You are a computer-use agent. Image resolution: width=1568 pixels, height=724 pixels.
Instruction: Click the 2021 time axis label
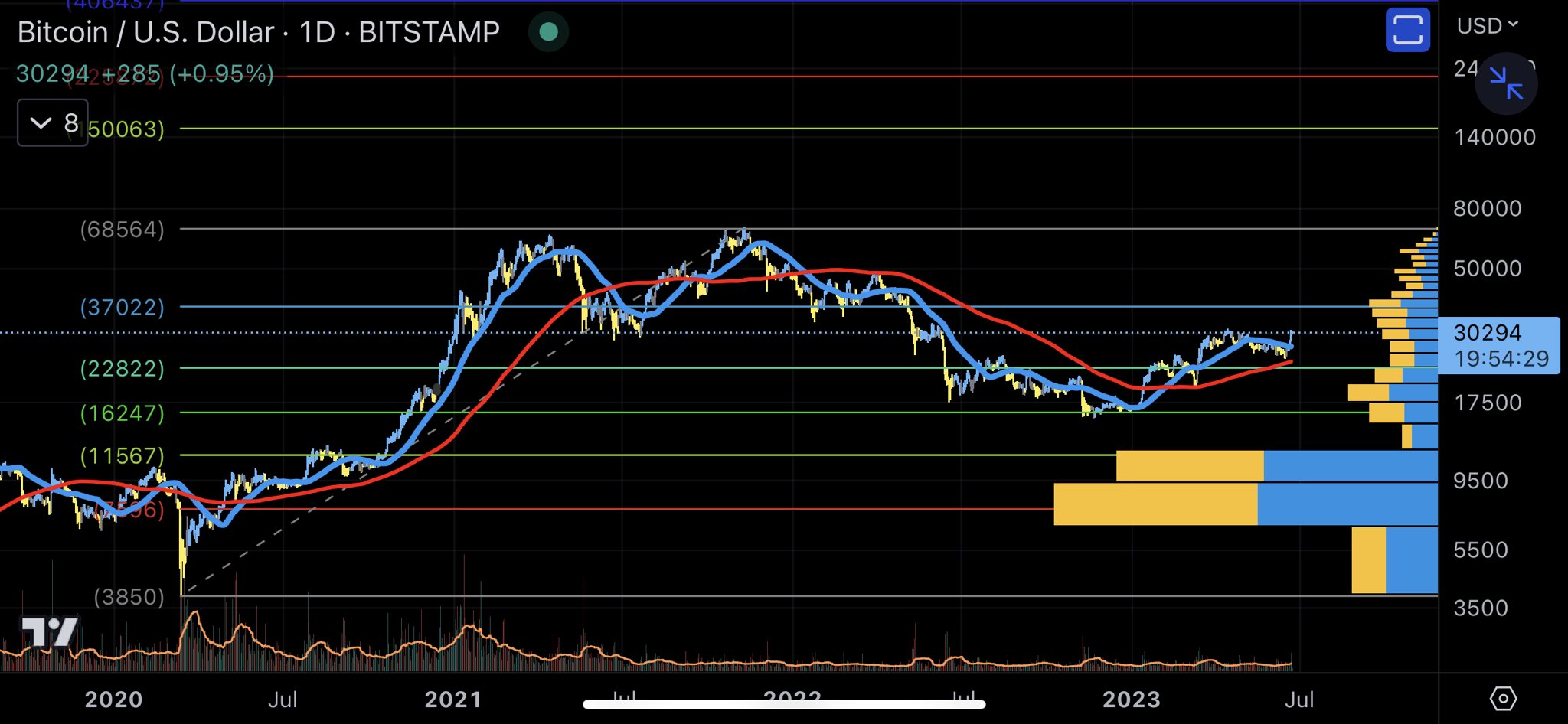[453, 700]
